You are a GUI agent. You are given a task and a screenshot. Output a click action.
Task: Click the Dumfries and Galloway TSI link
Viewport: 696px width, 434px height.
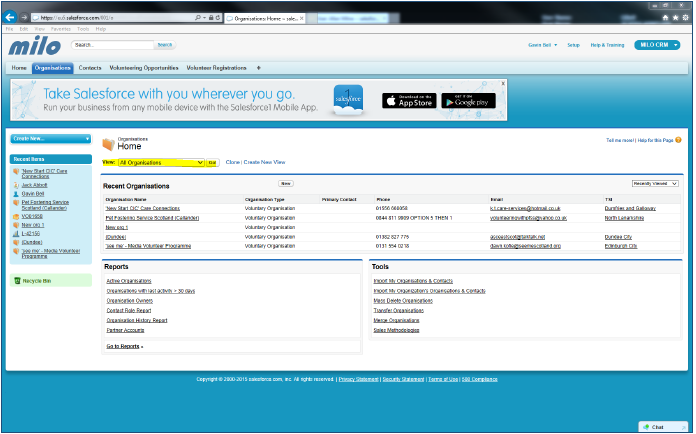click(630, 208)
